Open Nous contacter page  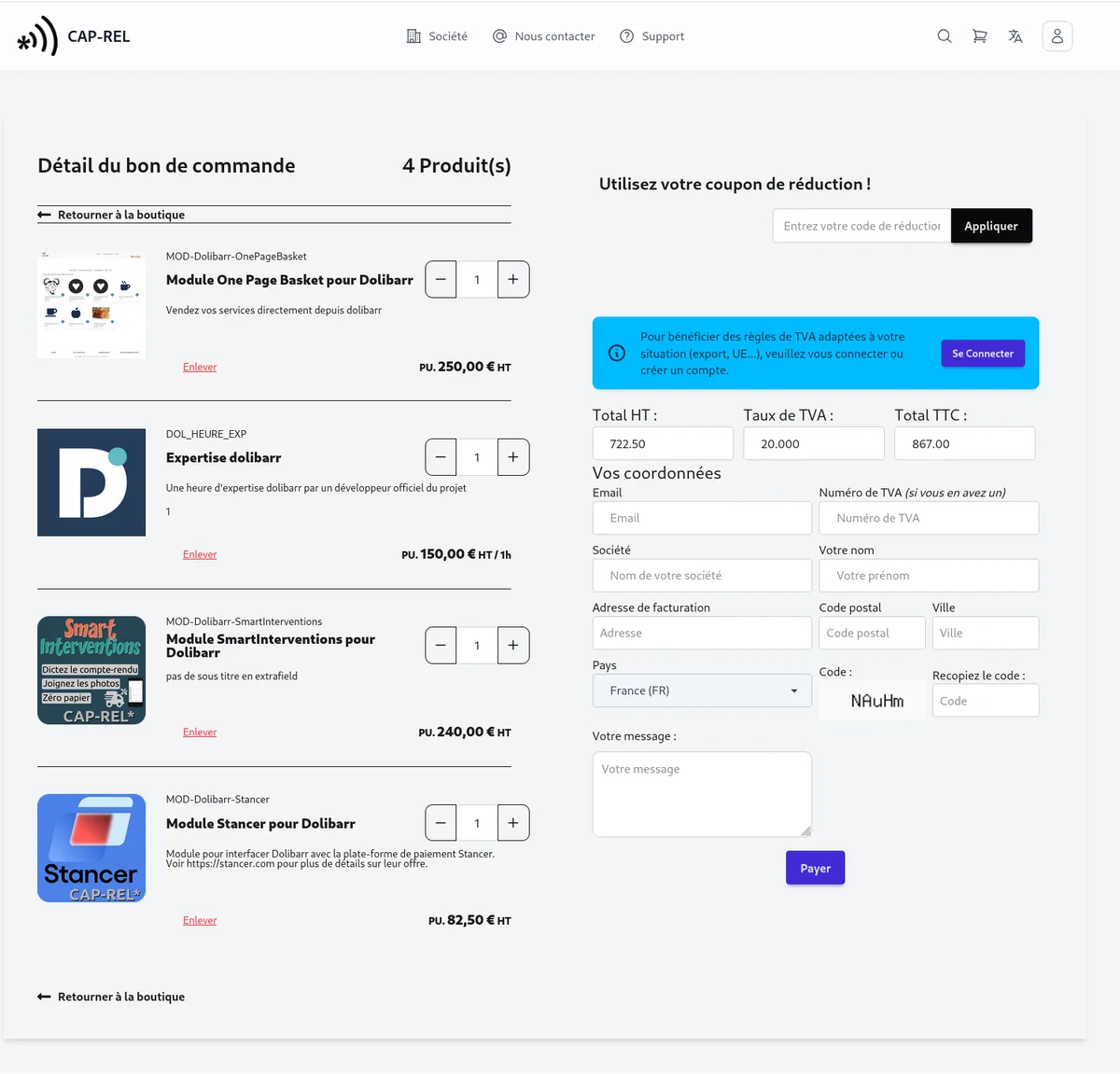coord(543,36)
